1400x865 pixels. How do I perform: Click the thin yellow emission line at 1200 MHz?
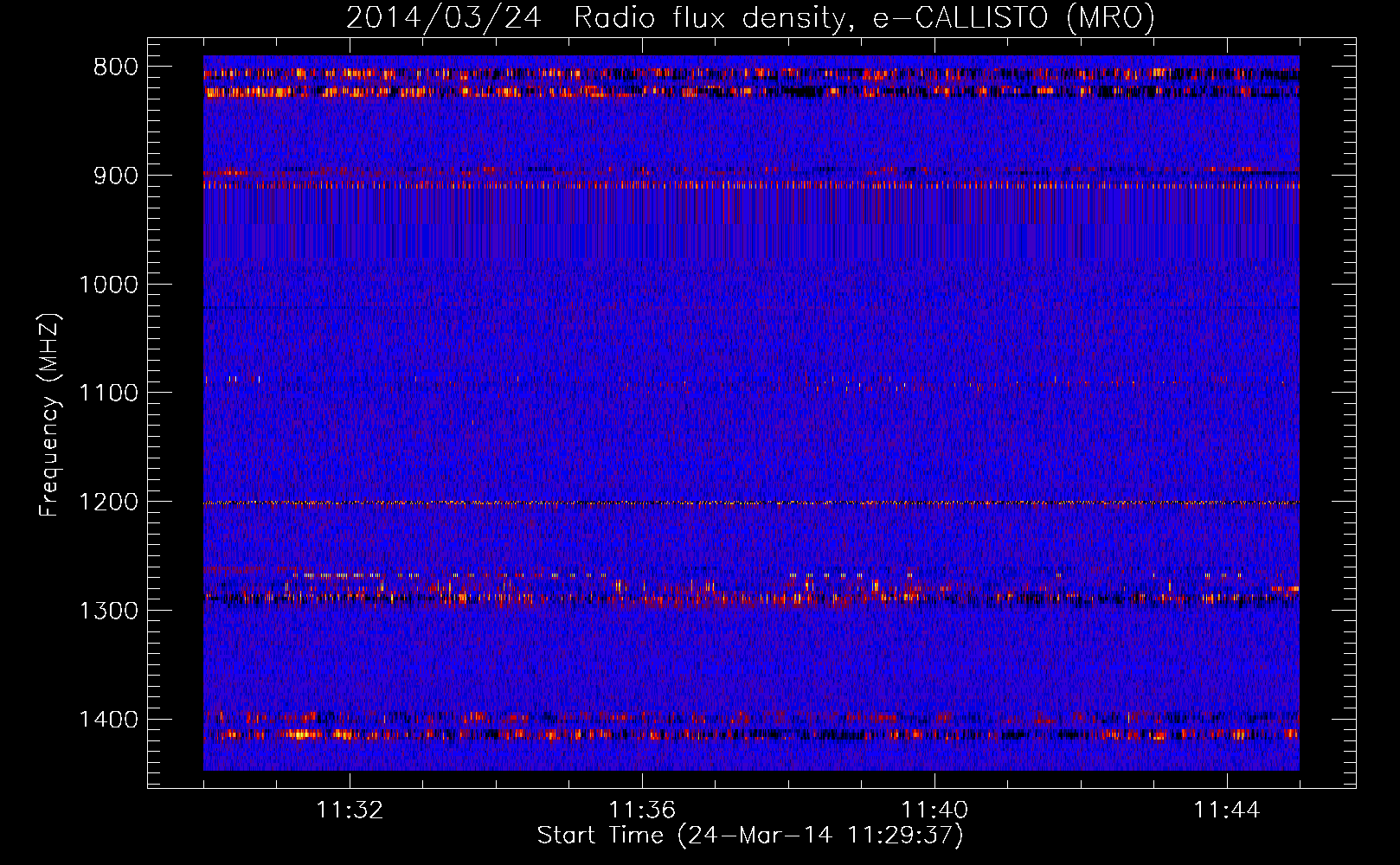pos(751,503)
